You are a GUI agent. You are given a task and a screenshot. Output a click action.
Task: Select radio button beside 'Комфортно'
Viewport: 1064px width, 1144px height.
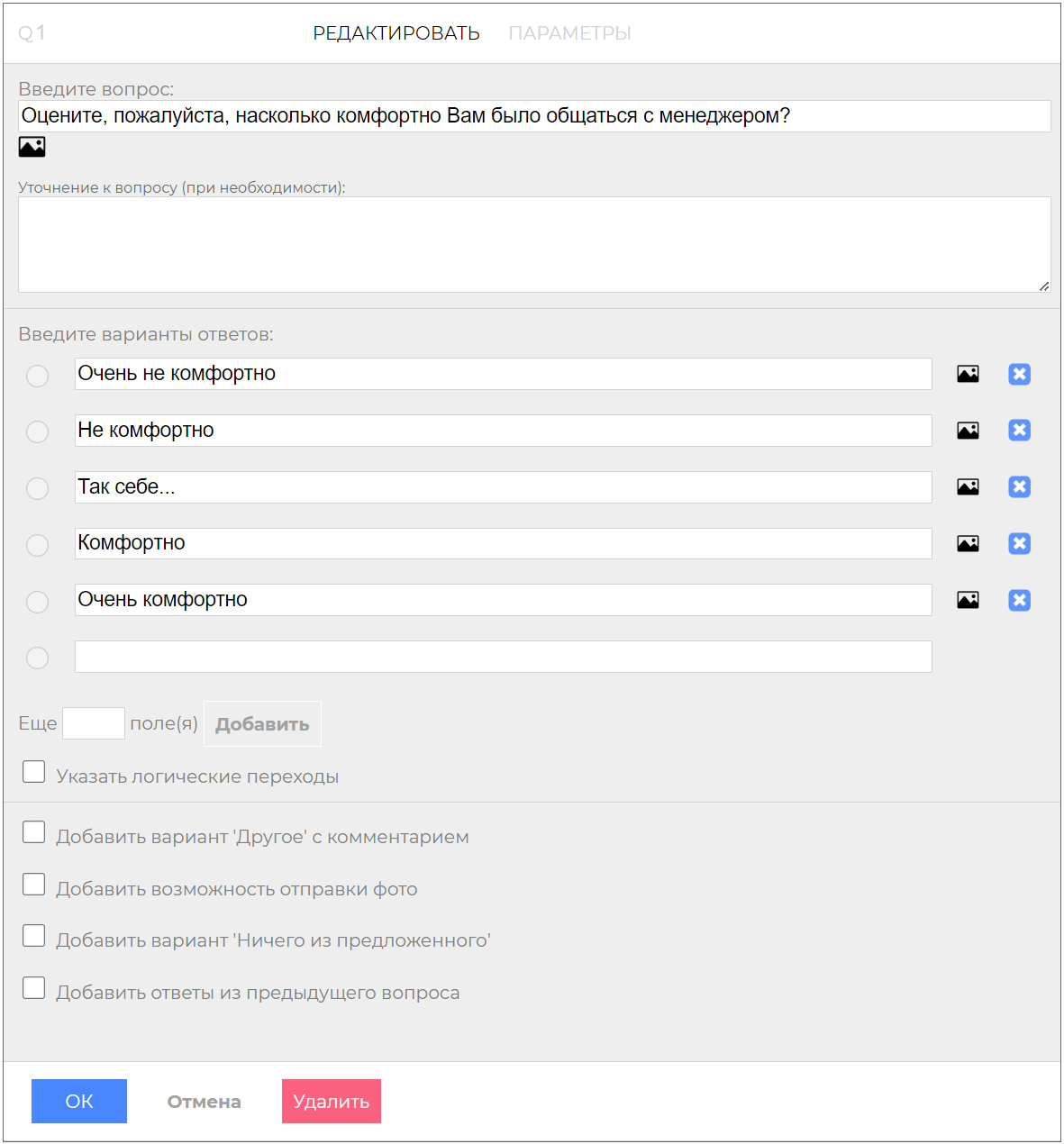point(37,545)
